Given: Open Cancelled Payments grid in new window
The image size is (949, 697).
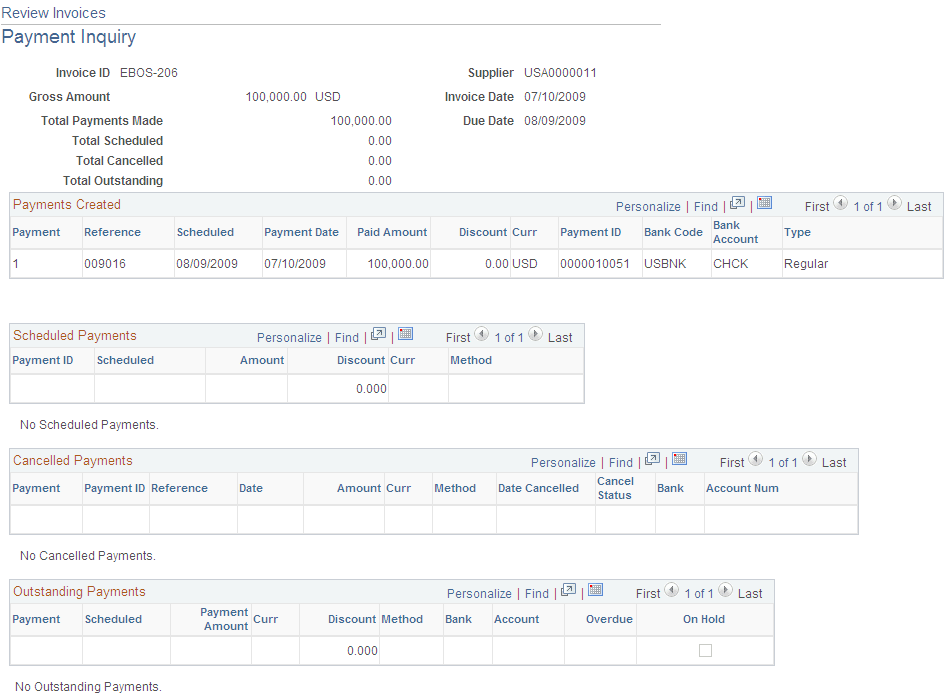Looking at the screenshot, I should pyautogui.click(x=652, y=462).
